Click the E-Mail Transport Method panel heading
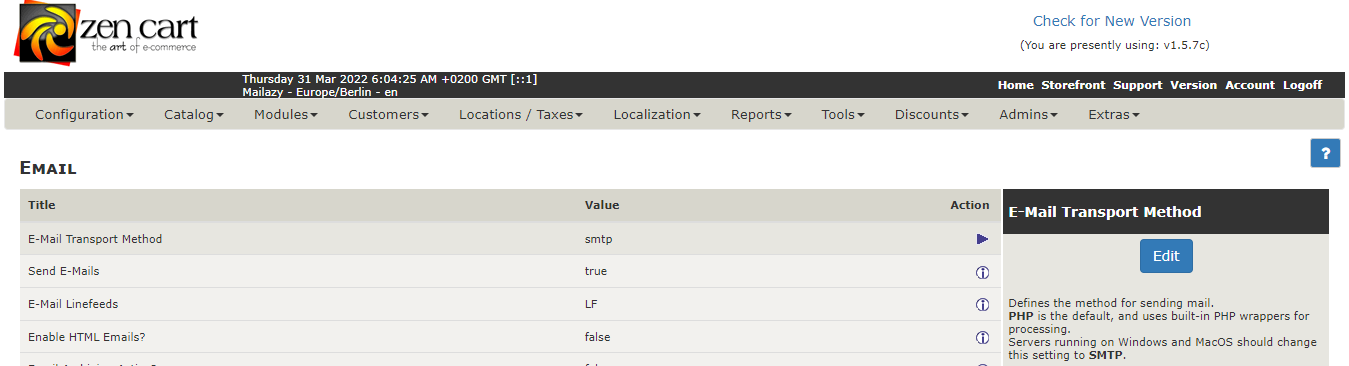This screenshot has height=366, width=1349. pos(1105,212)
